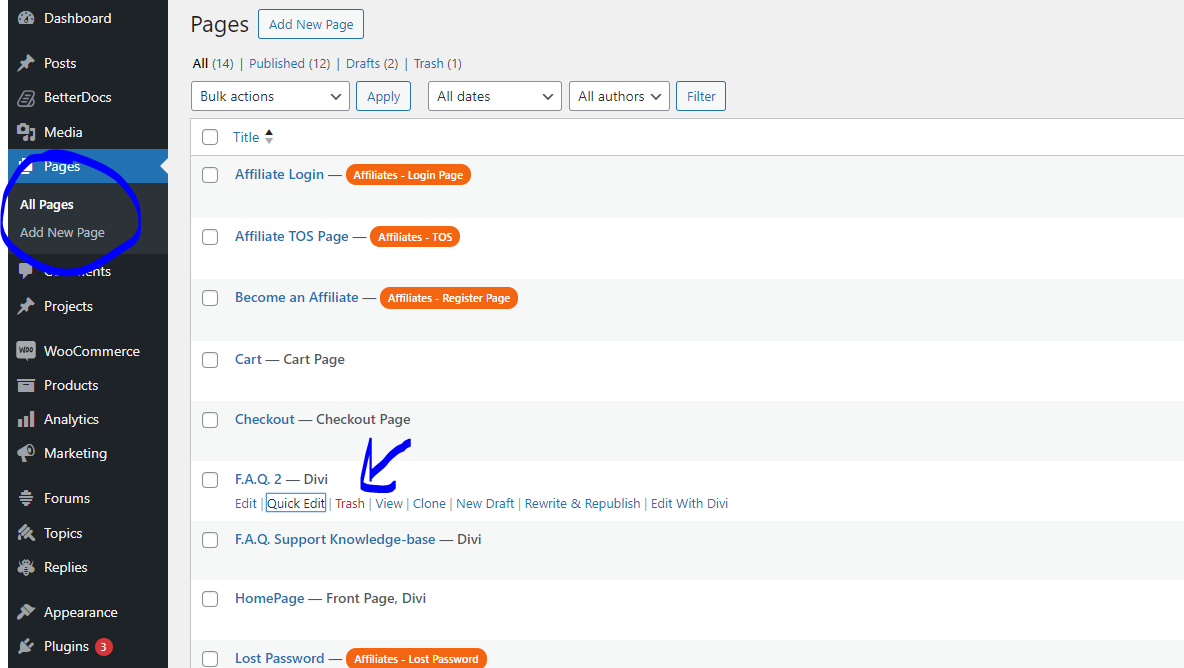Show the All (14) pages filter
The width and height of the screenshot is (1184, 668).
coord(212,63)
